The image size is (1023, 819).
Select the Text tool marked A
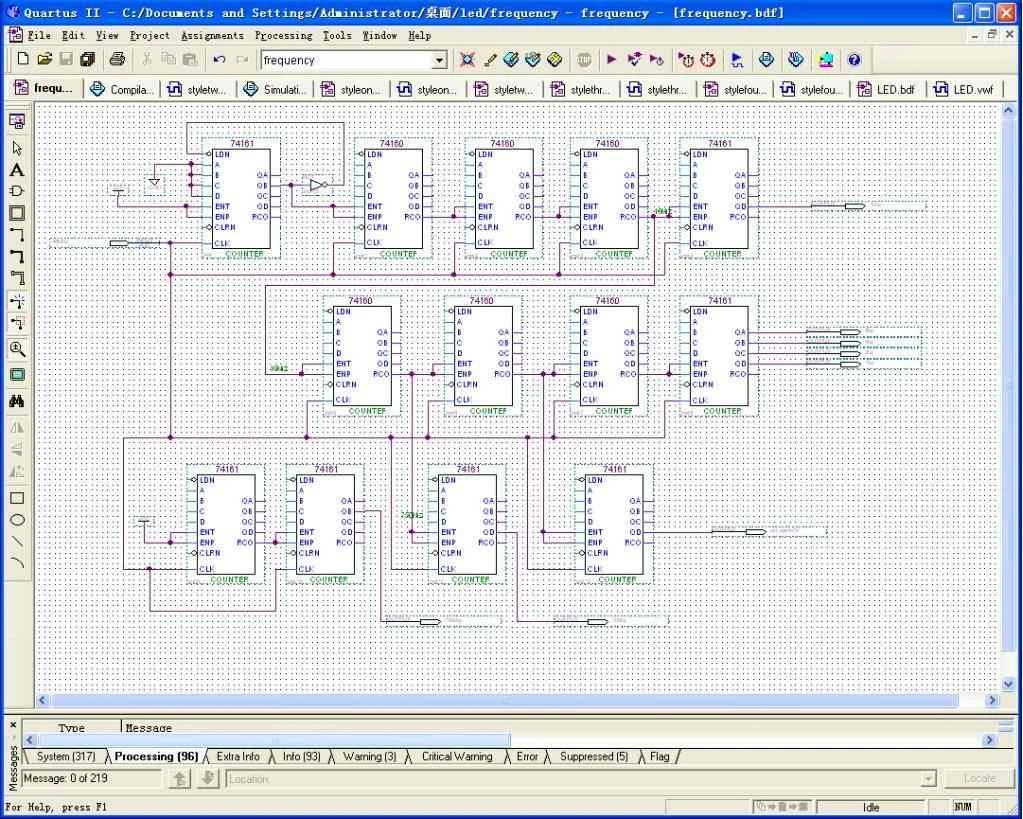(x=18, y=170)
